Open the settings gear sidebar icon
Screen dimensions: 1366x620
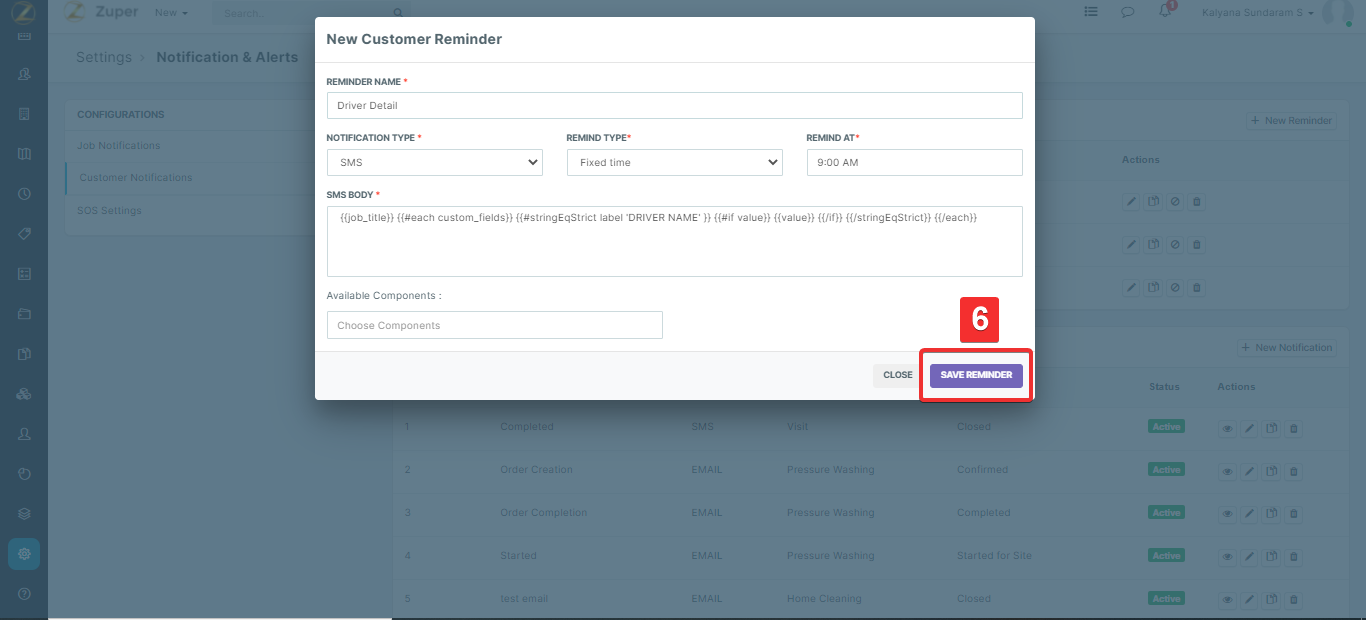click(24, 553)
